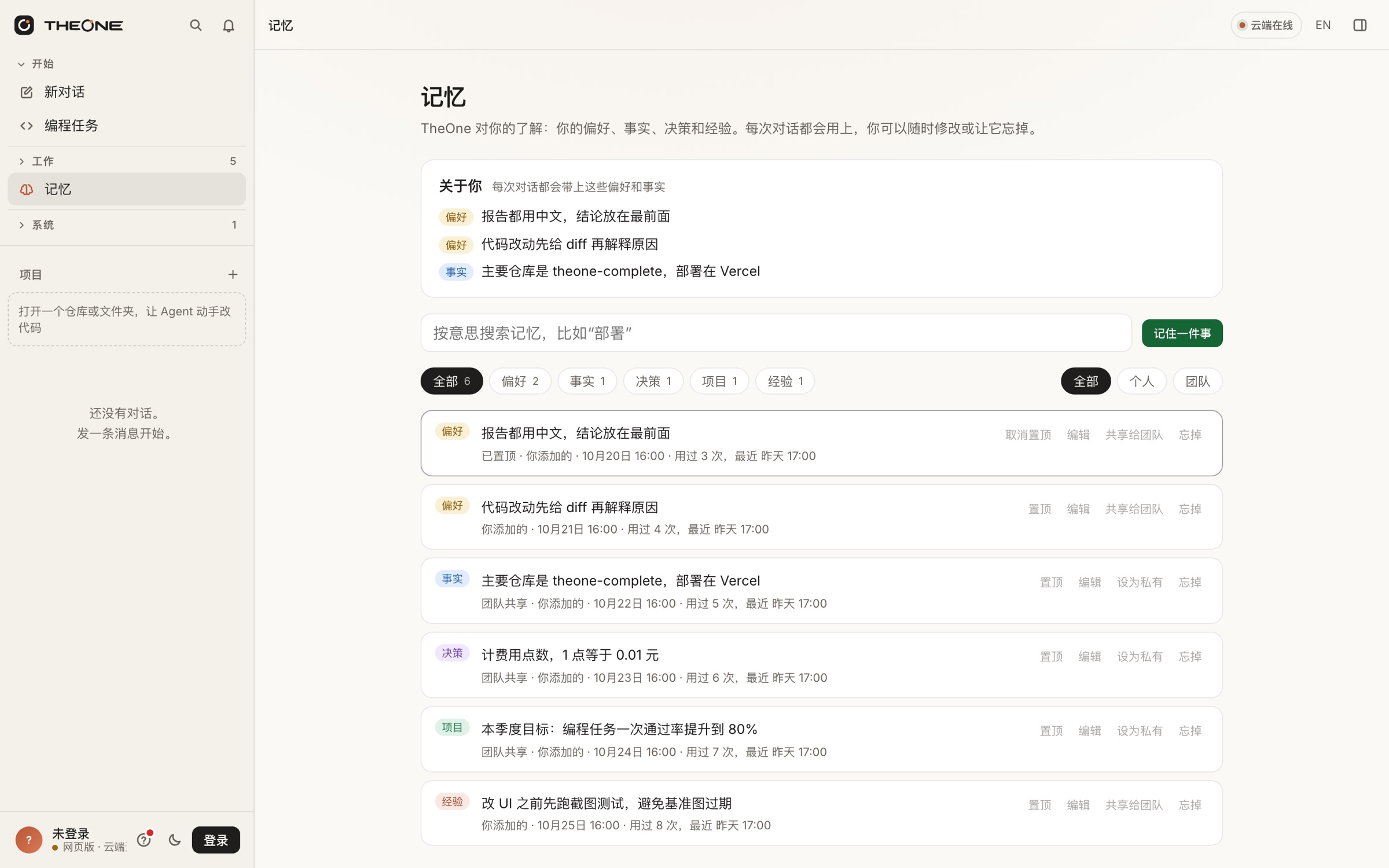Open notifications bell icon
Screen dimensions: 1389x868
point(229,25)
